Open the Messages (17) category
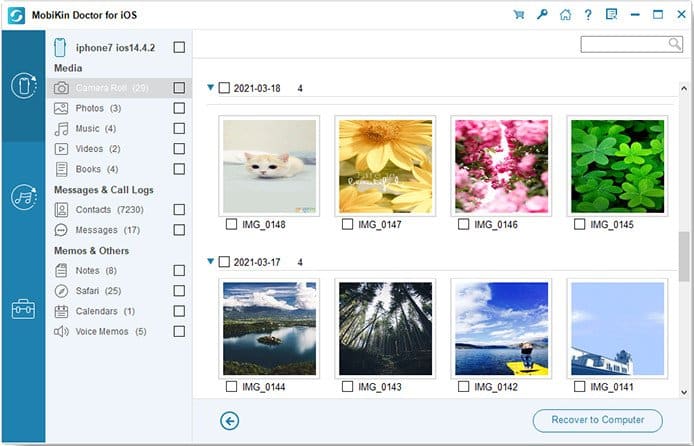The height and width of the screenshot is (446, 694). (x=108, y=230)
